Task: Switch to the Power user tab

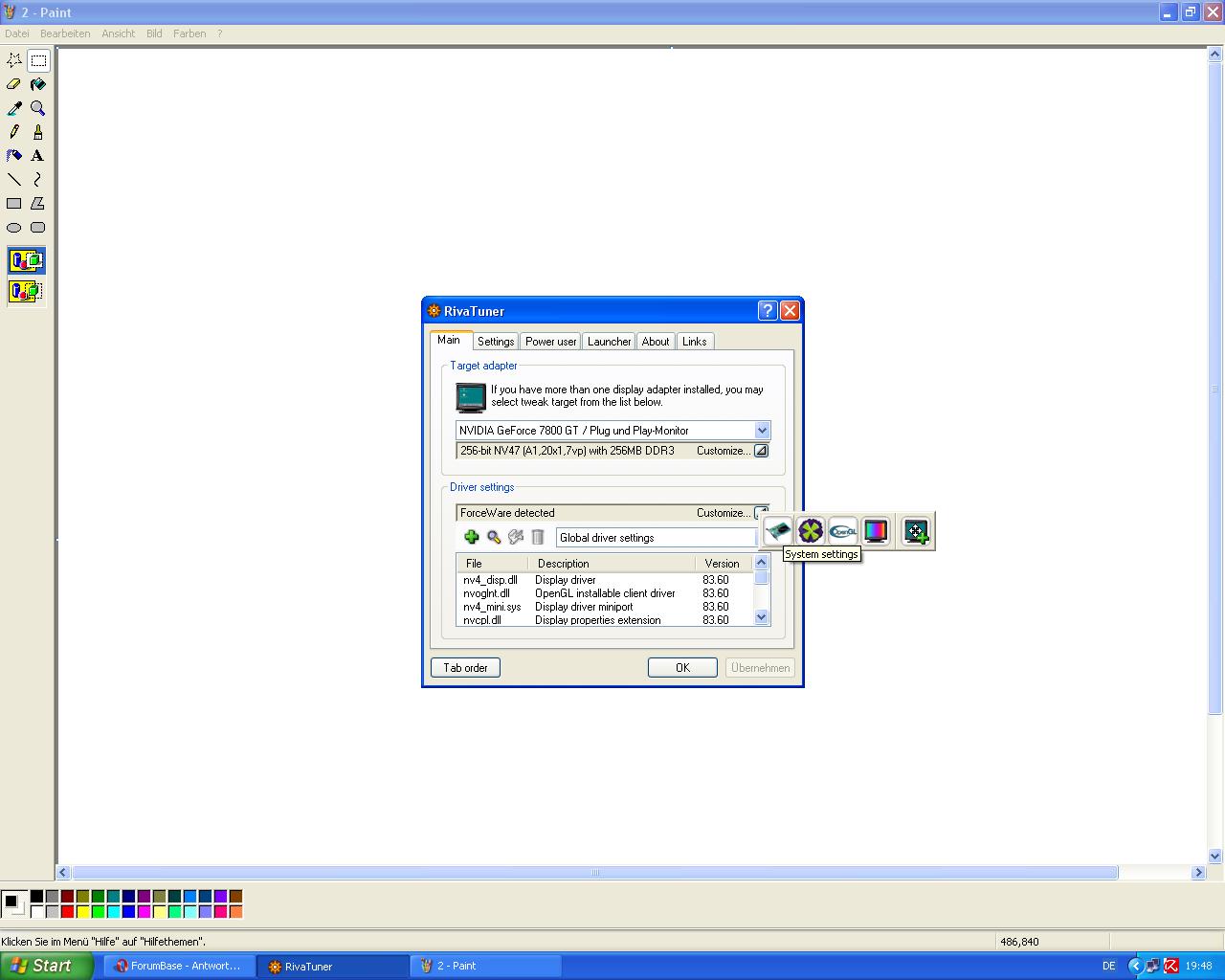Action: (551, 342)
